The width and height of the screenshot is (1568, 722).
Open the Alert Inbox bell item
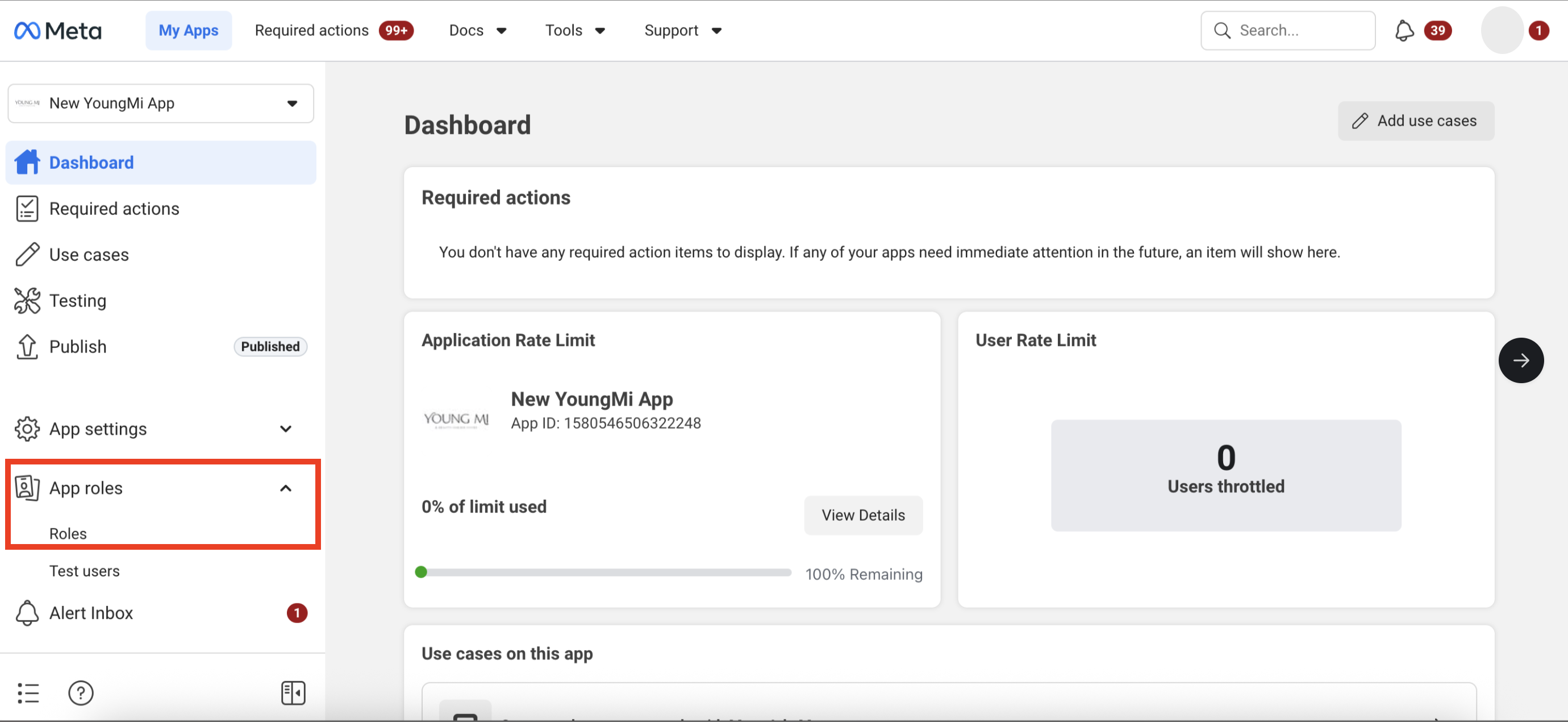[x=91, y=613]
